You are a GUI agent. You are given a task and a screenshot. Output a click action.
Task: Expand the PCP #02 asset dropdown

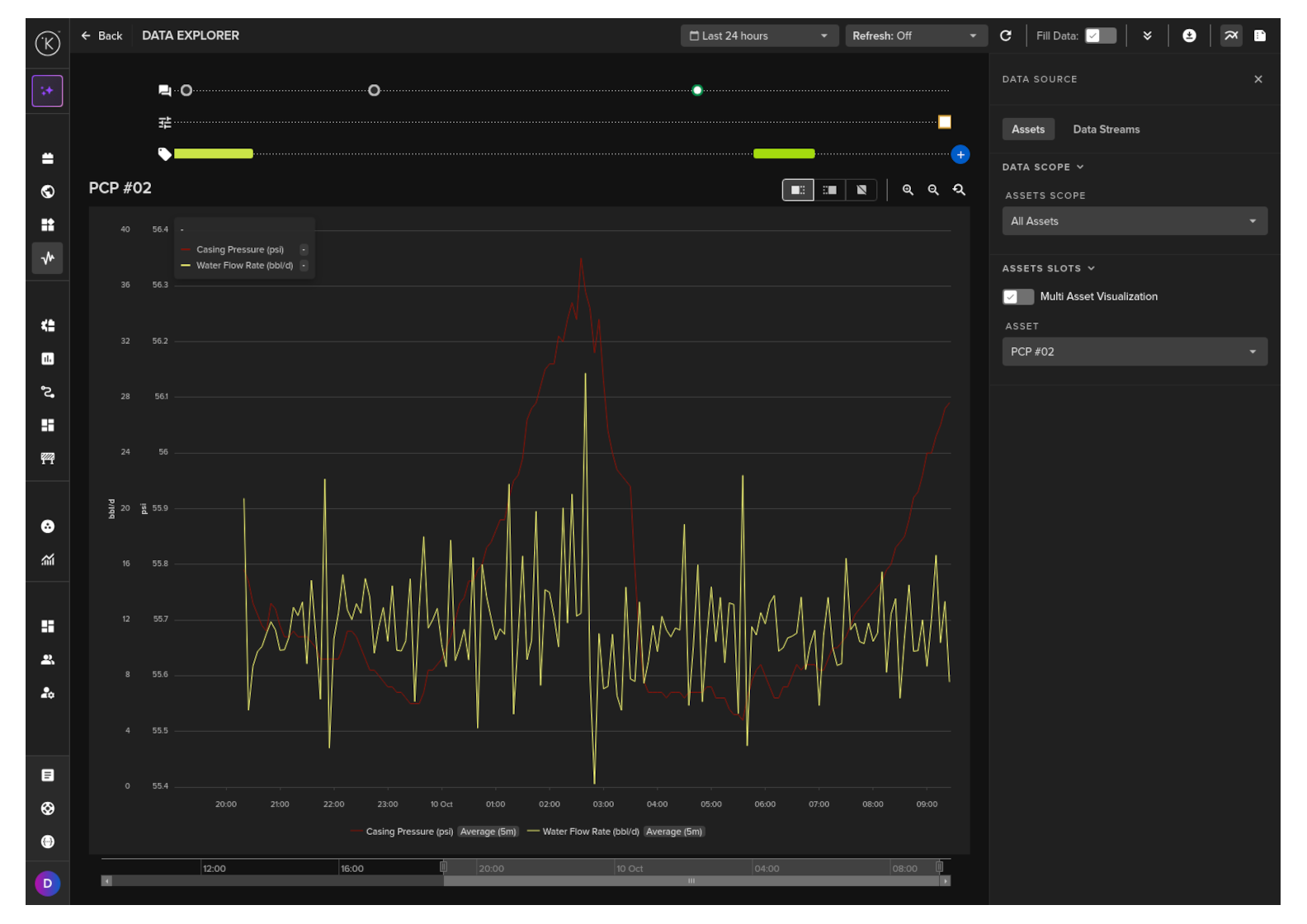[1135, 351]
